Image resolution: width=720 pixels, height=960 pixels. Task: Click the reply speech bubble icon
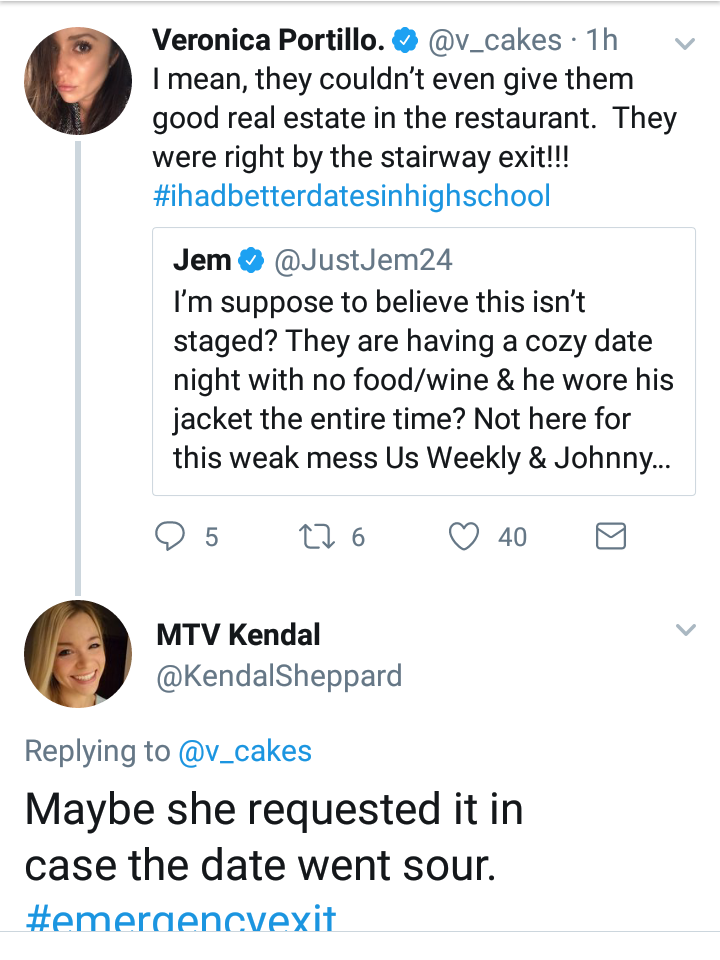(x=170, y=537)
